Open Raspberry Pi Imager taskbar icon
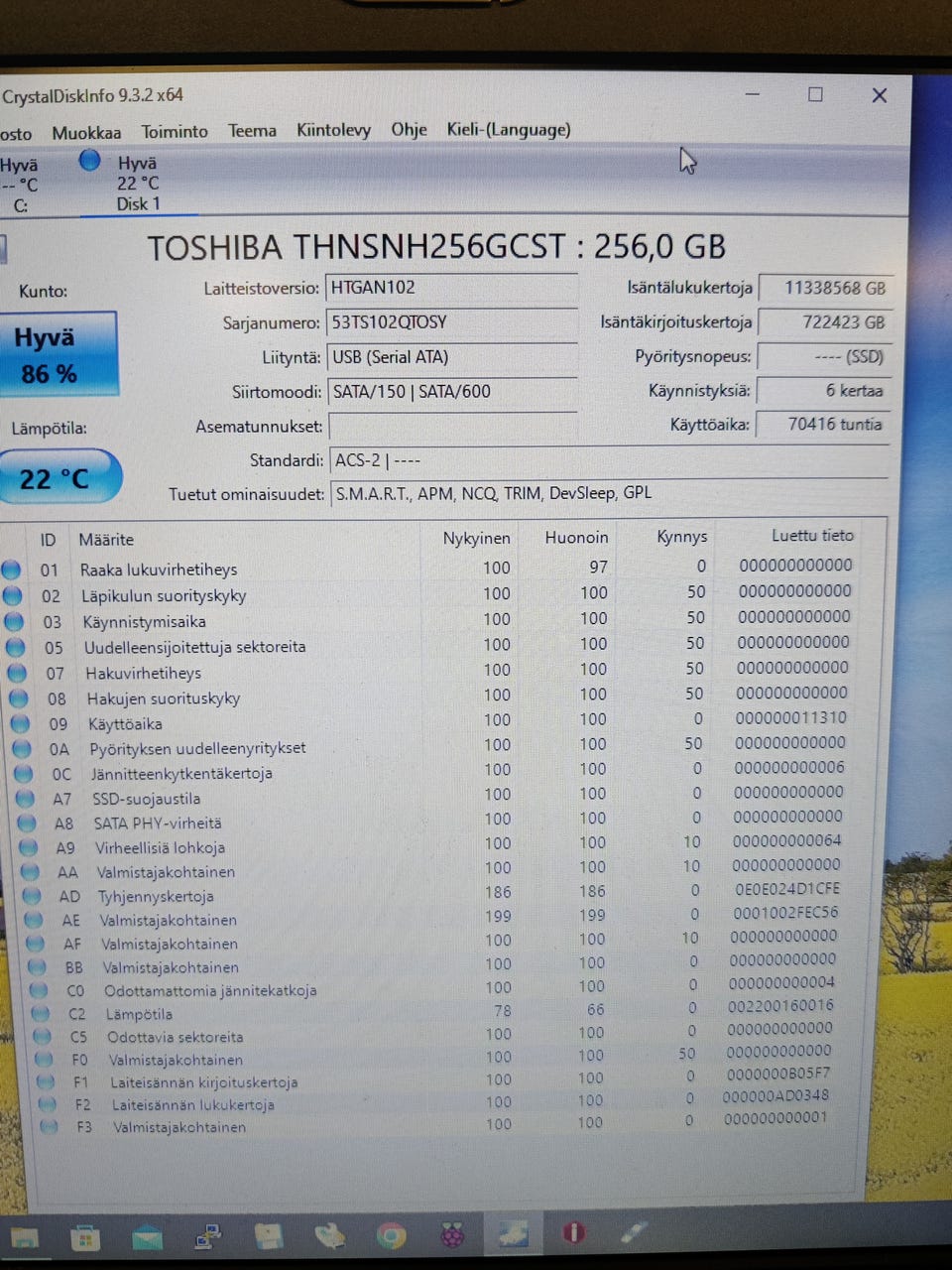952x1270 pixels. tap(452, 1235)
